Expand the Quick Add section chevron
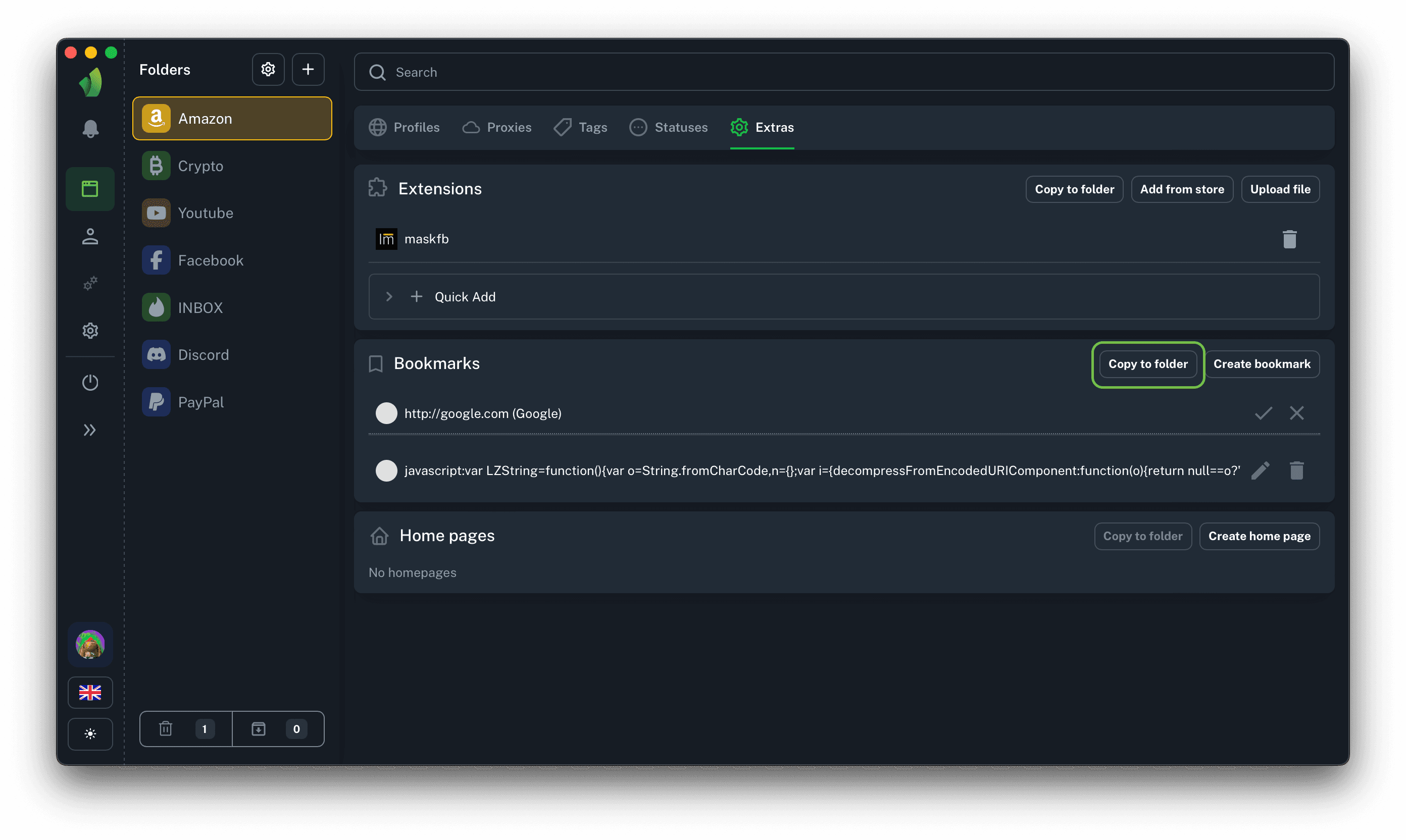 click(389, 297)
